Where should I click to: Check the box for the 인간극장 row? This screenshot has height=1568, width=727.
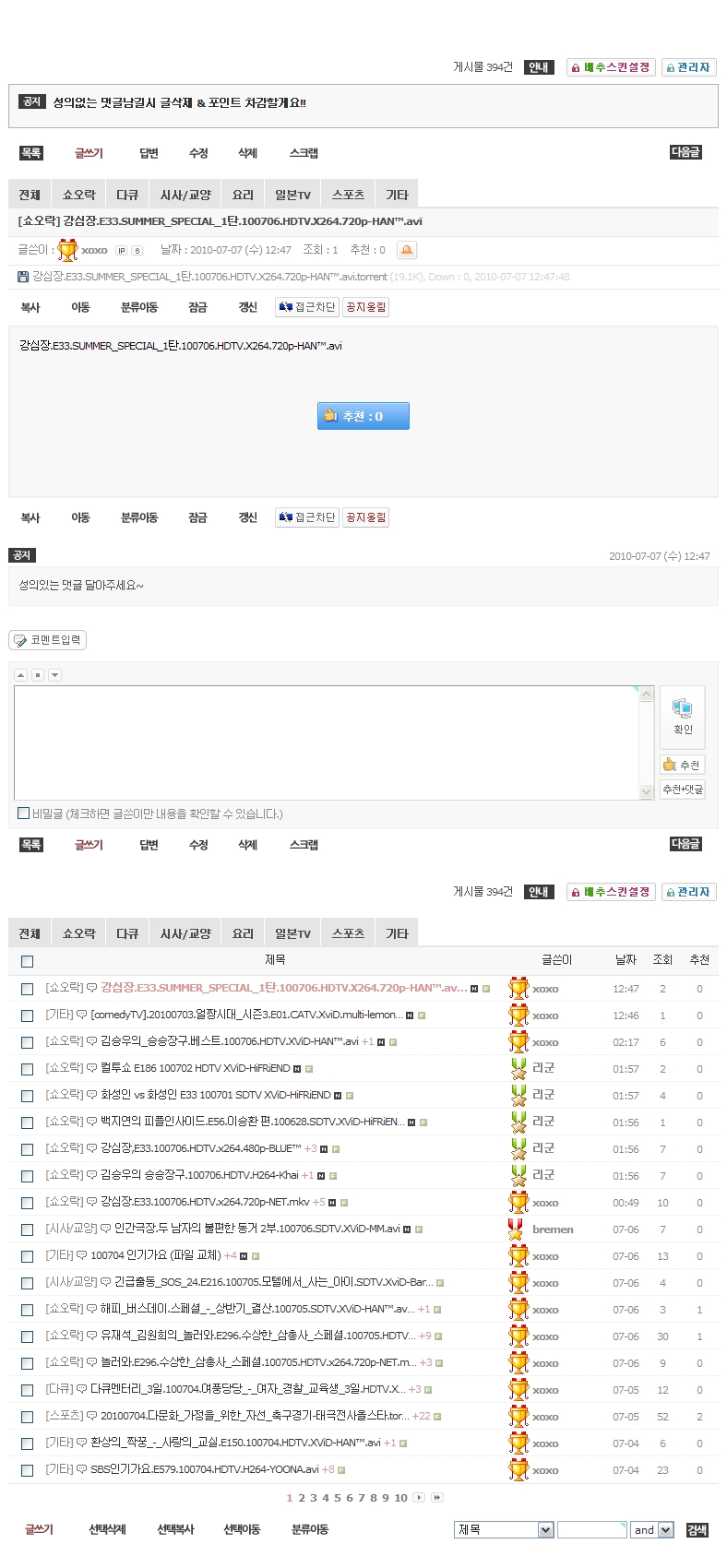[28, 1229]
